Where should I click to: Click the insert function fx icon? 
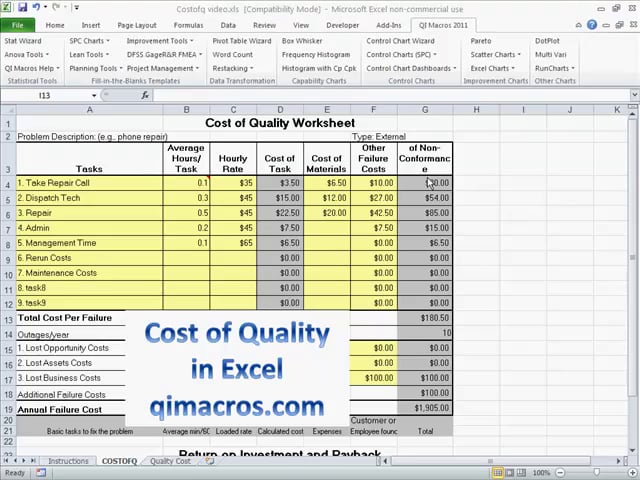pyautogui.click(x=145, y=96)
